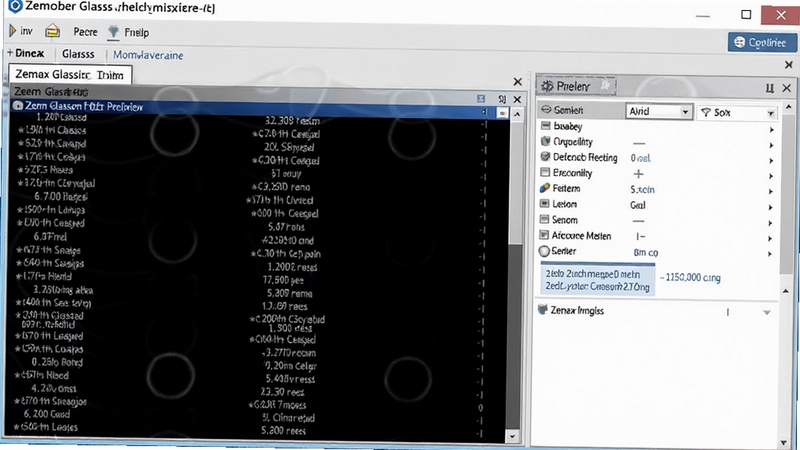Screen dimensions: 800x450
Task: Close the Prneler panel
Action: (787, 88)
